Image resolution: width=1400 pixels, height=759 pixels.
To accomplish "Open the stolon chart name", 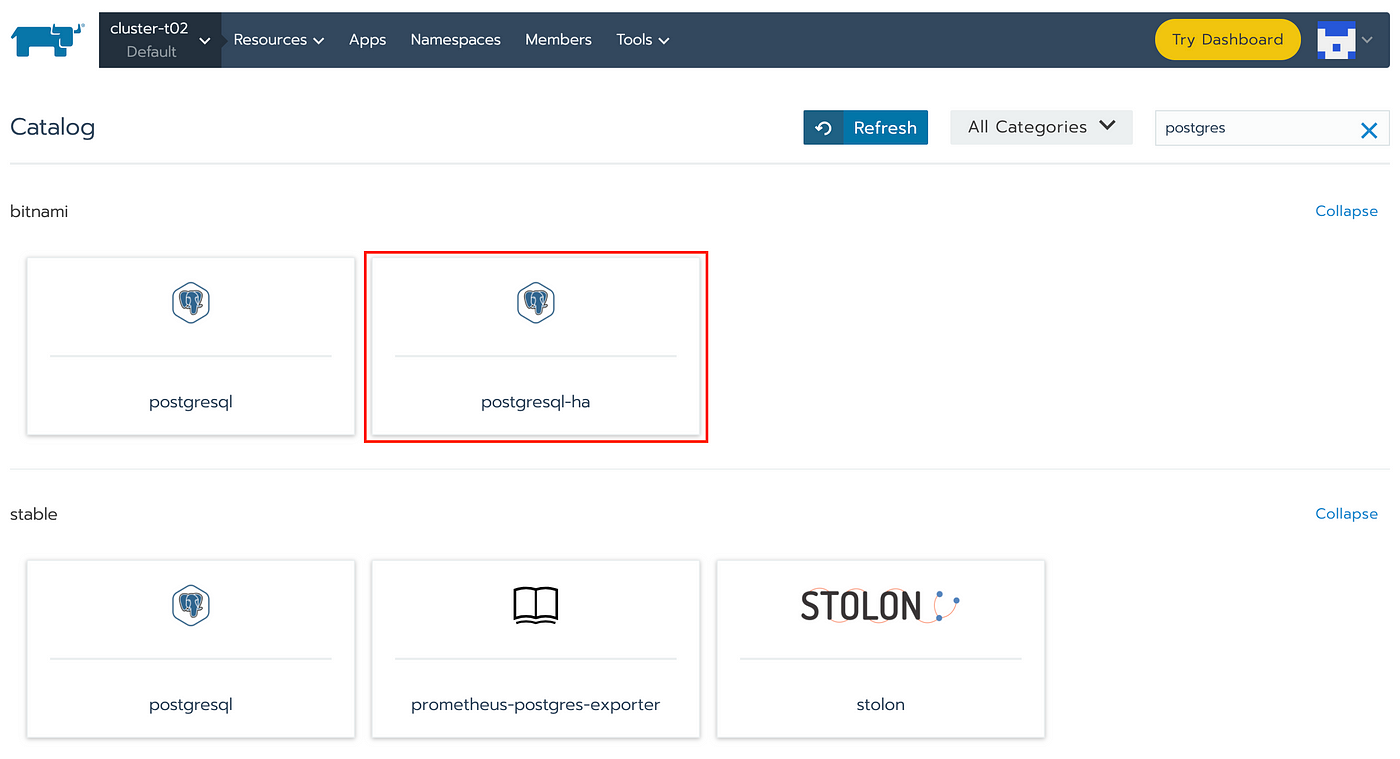I will [x=880, y=705].
